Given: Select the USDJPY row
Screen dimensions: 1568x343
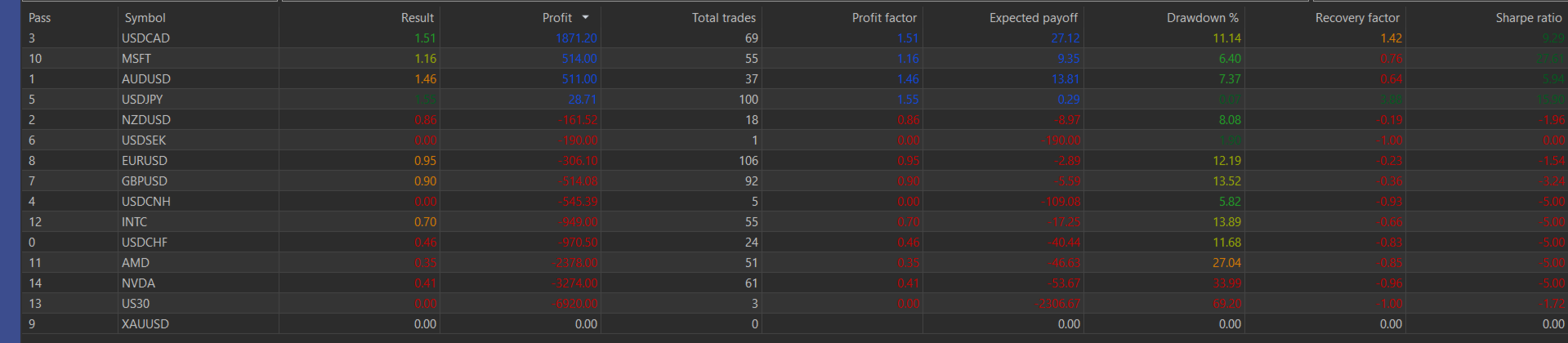Looking at the screenshot, I should point(794,99).
